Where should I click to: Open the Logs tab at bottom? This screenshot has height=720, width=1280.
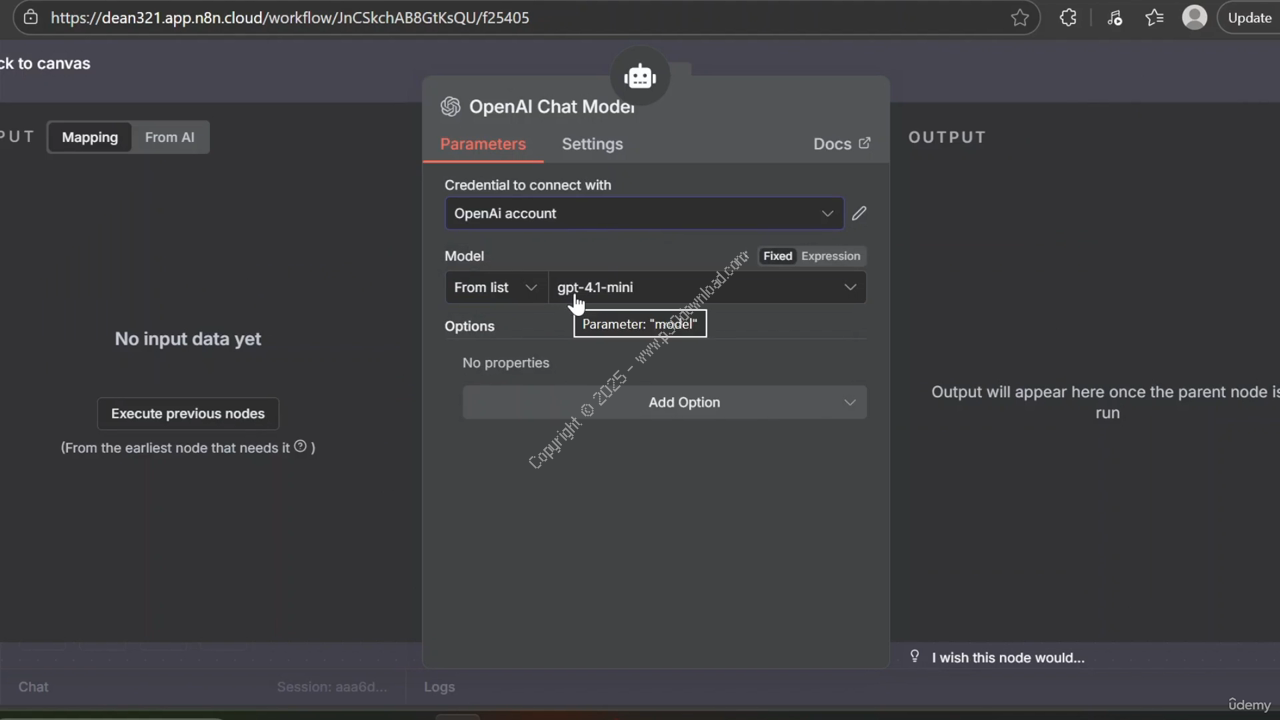(x=439, y=687)
